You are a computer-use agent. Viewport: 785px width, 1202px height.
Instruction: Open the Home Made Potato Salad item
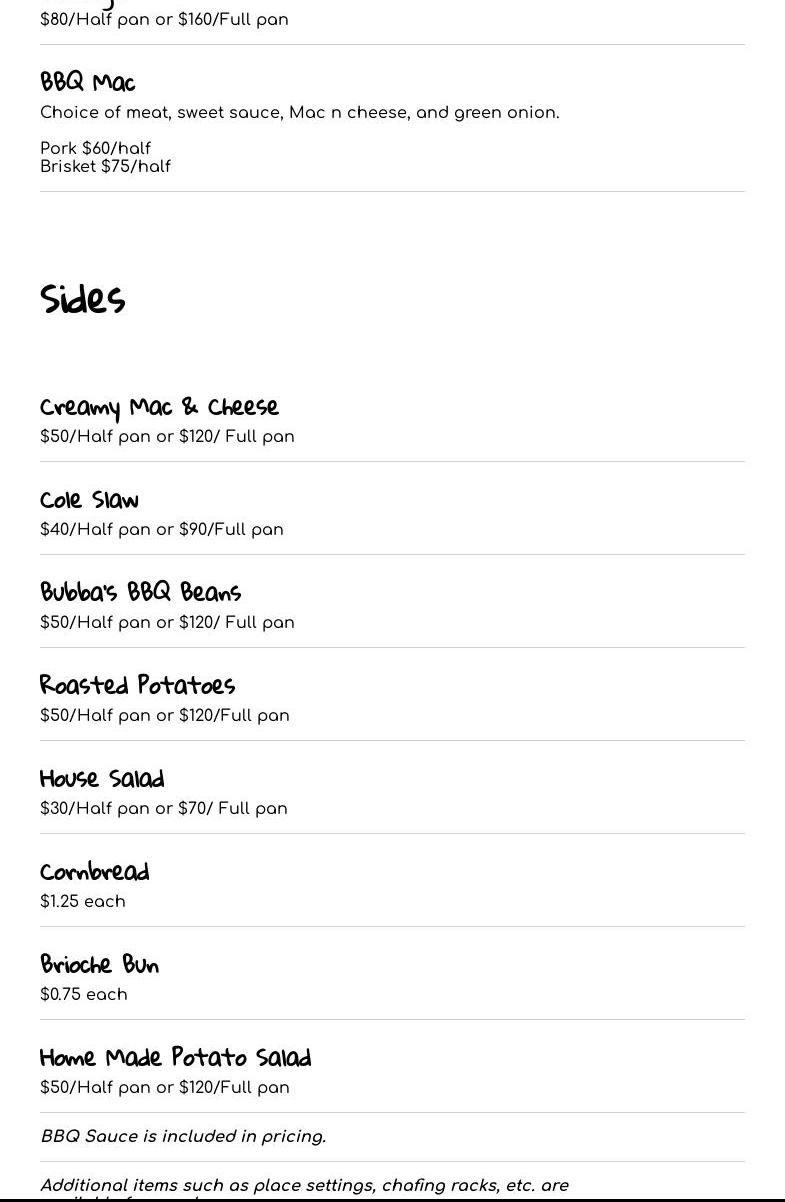pyautogui.click(x=176, y=1057)
